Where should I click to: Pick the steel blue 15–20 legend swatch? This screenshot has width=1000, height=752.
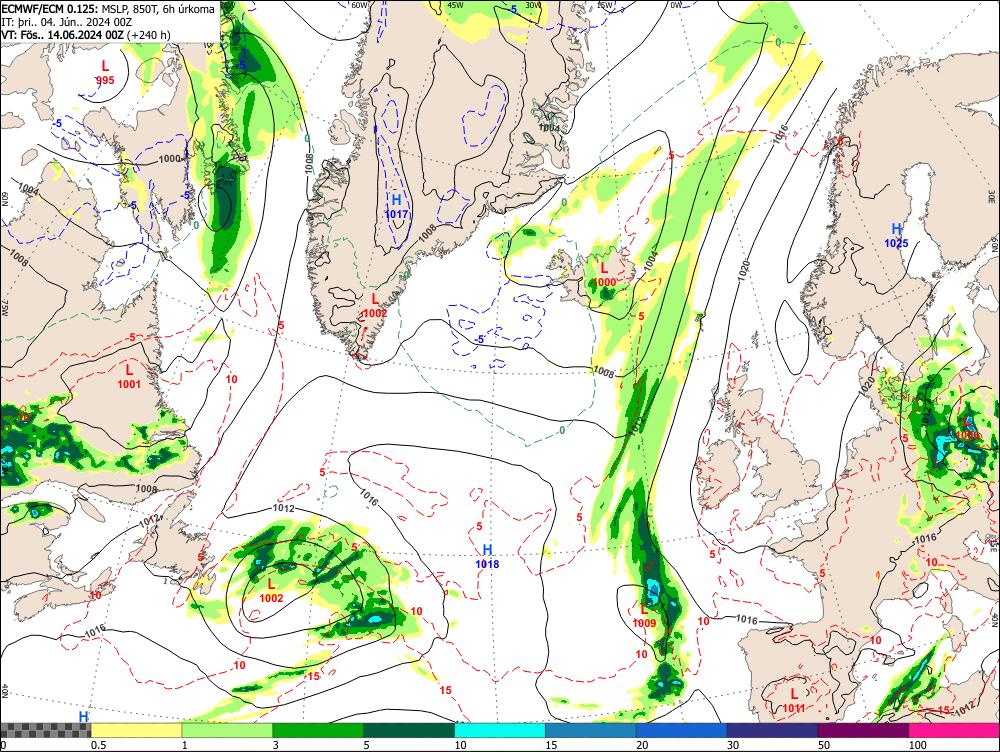pyautogui.click(x=591, y=730)
